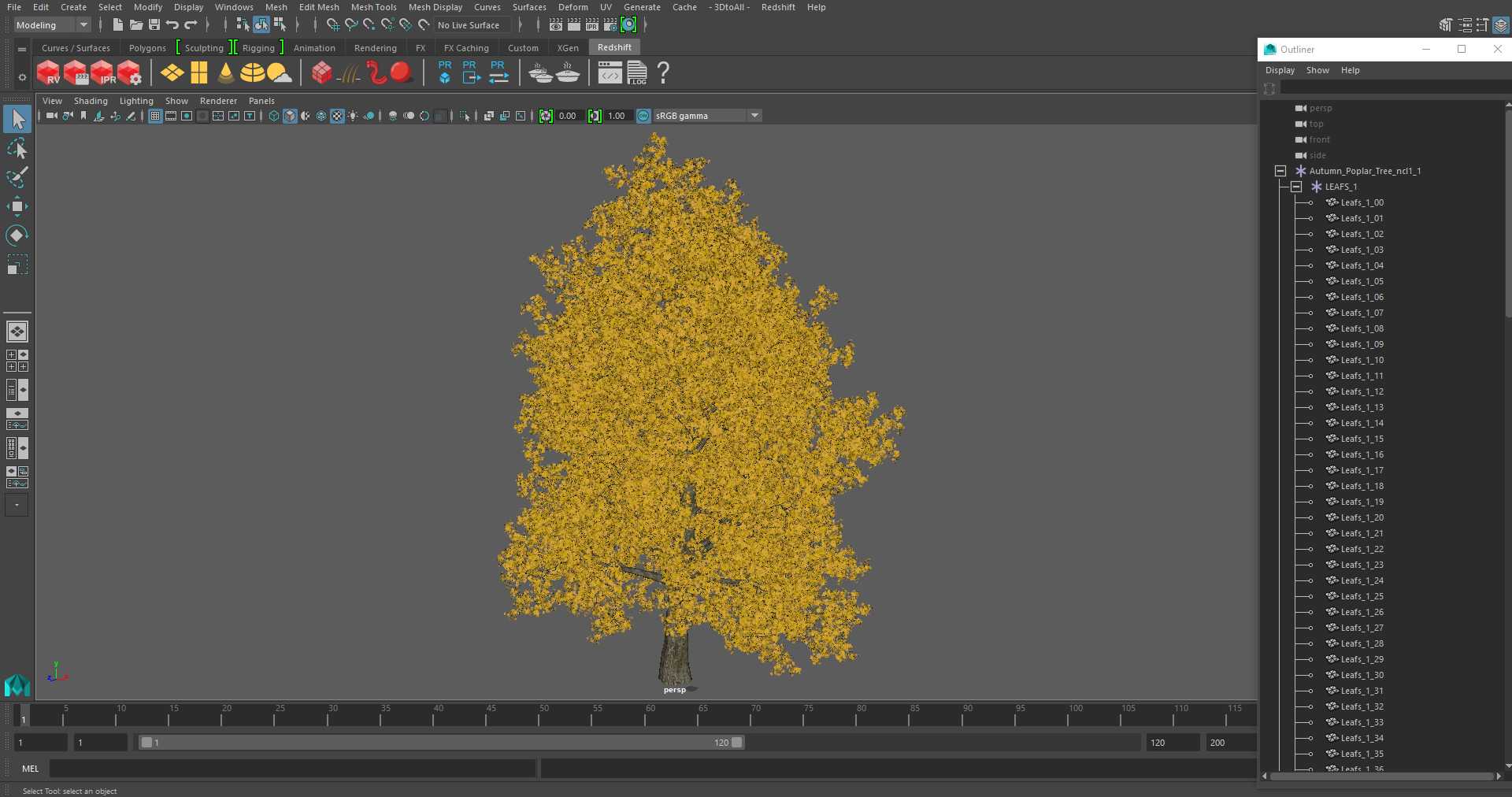Click the Redshift proxy export icon
Screen dimensions: 1512x797
[x=471, y=72]
